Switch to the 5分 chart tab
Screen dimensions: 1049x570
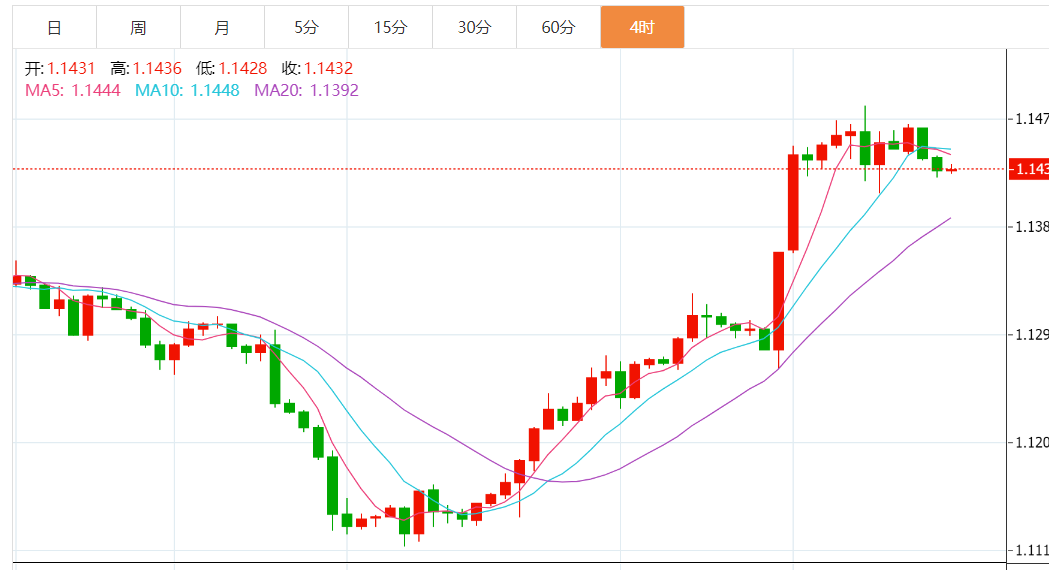click(306, 27)
